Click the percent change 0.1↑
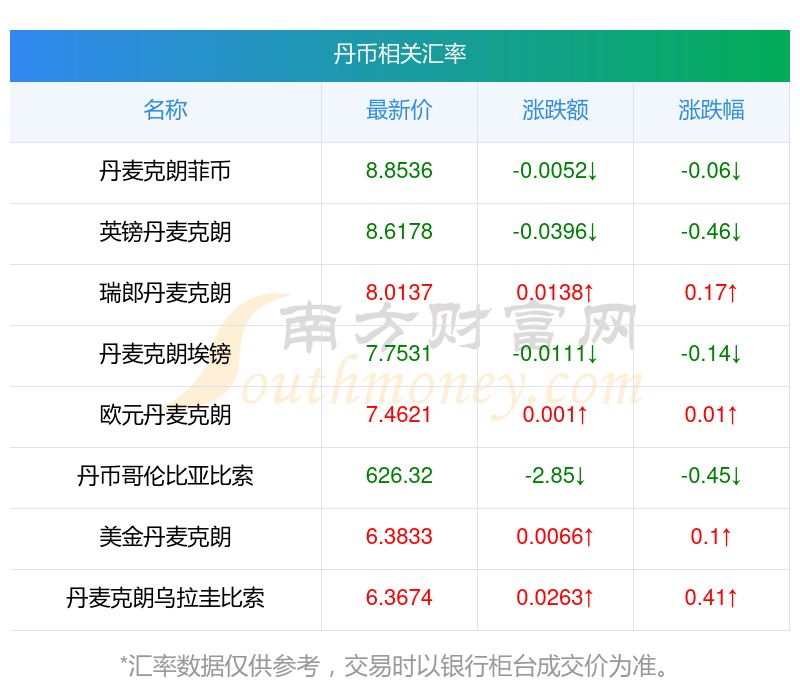 click(711, 537)
